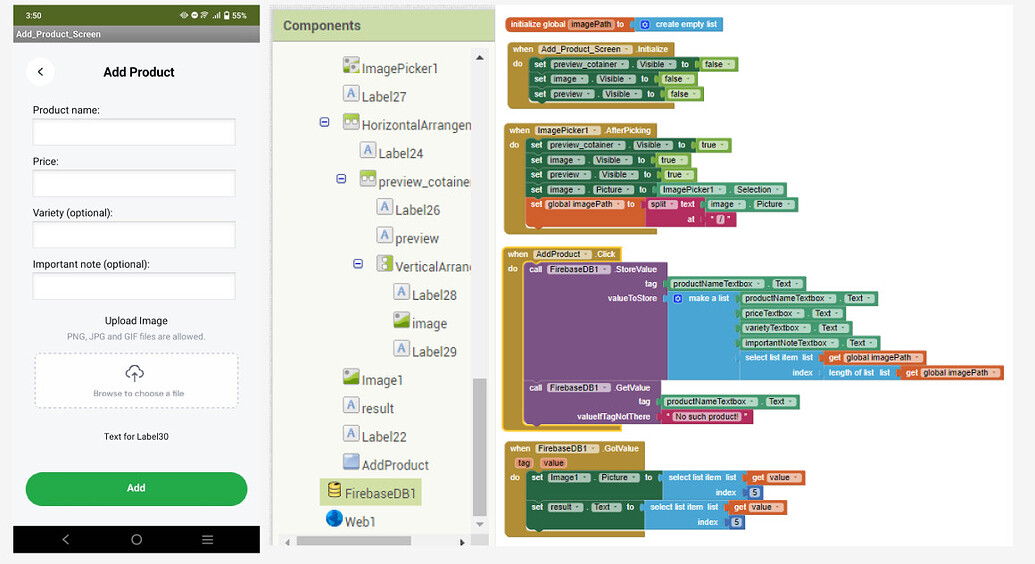Select the Image1 component icon
1035x564 pixels.
point(351,378)
